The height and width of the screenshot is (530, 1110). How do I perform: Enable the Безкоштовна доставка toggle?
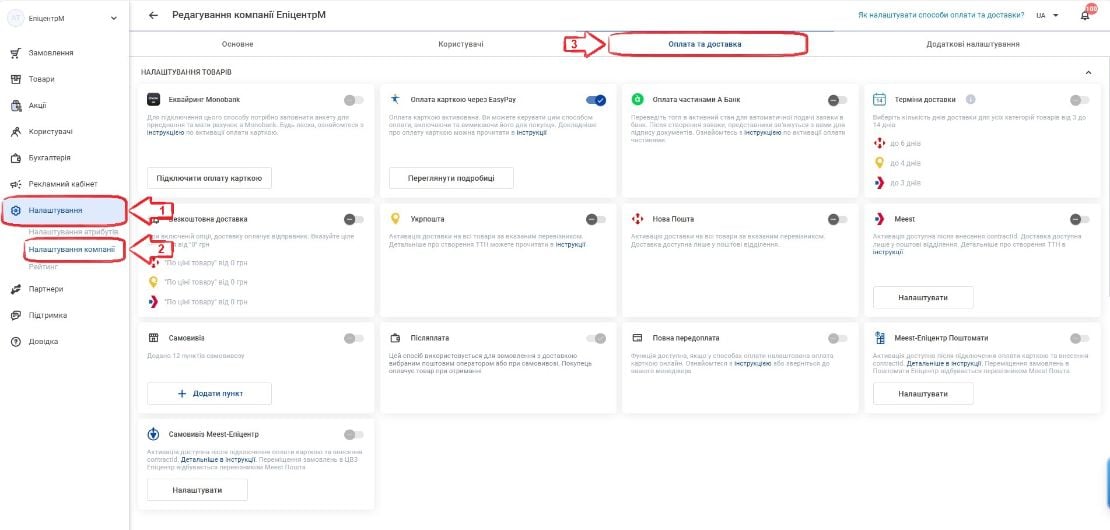[354, 219]
